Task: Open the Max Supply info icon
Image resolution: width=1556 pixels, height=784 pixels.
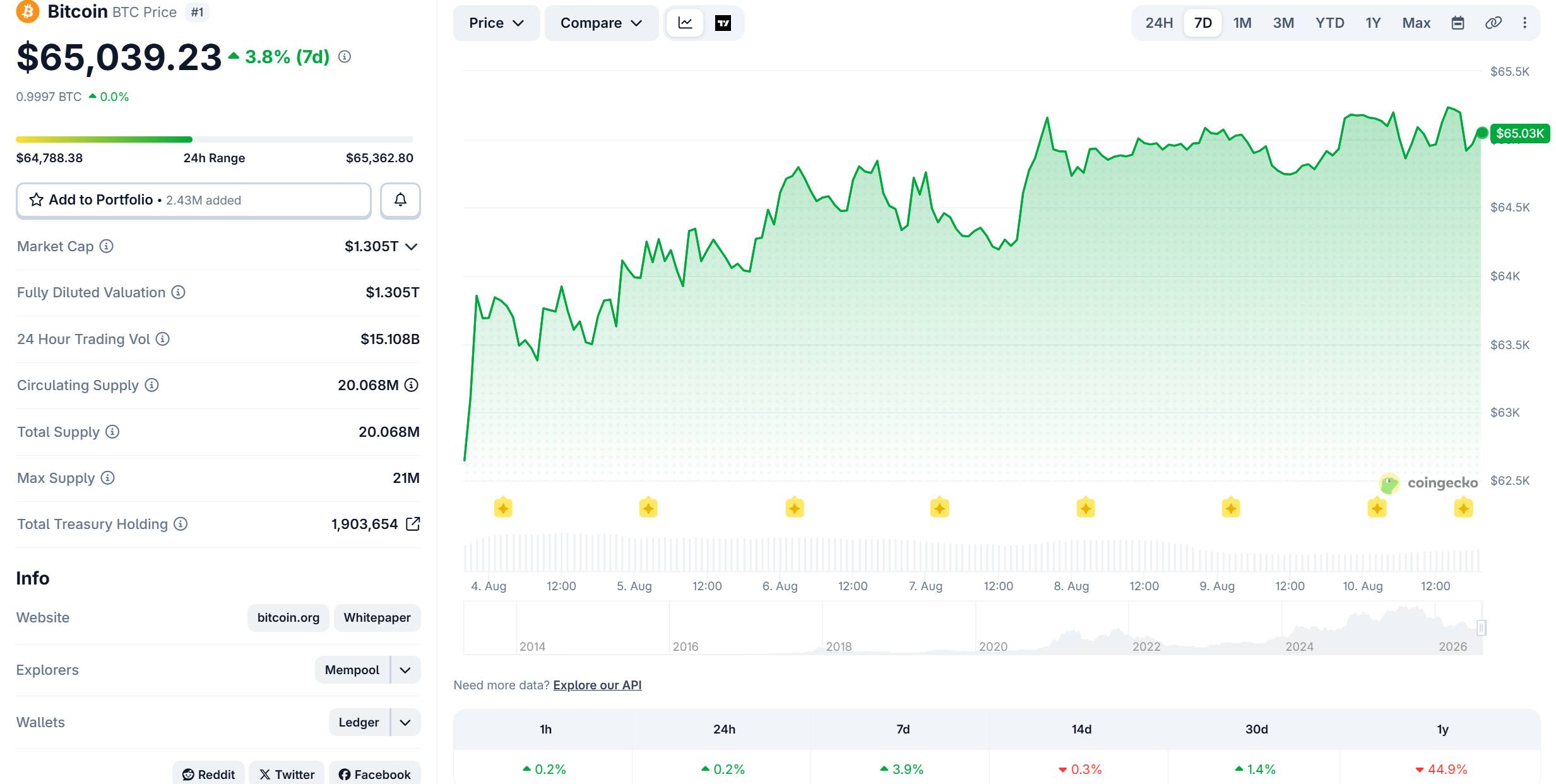Action: click(x=108, y=478)
